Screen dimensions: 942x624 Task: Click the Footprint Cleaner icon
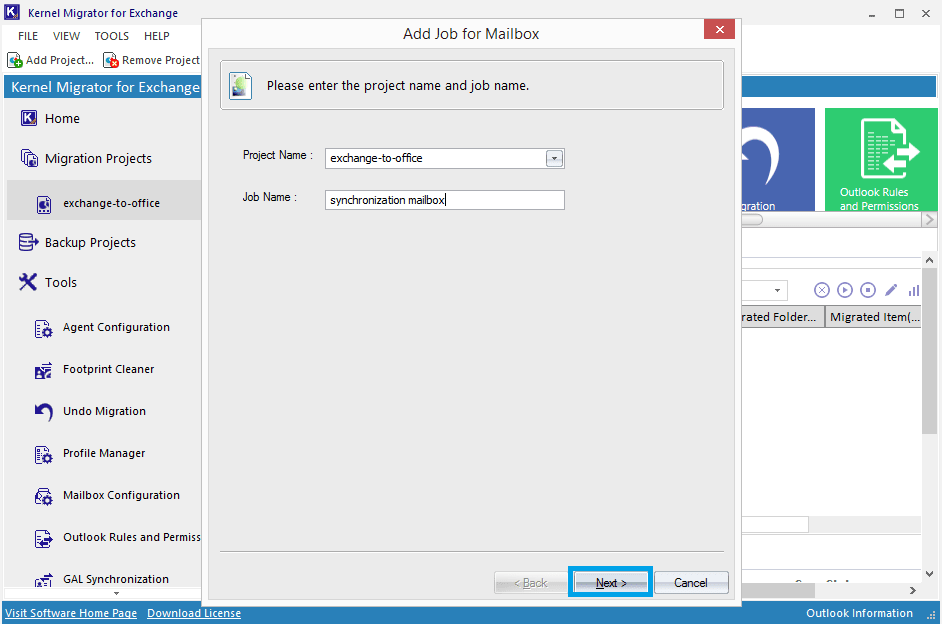[x=43, y=371]
